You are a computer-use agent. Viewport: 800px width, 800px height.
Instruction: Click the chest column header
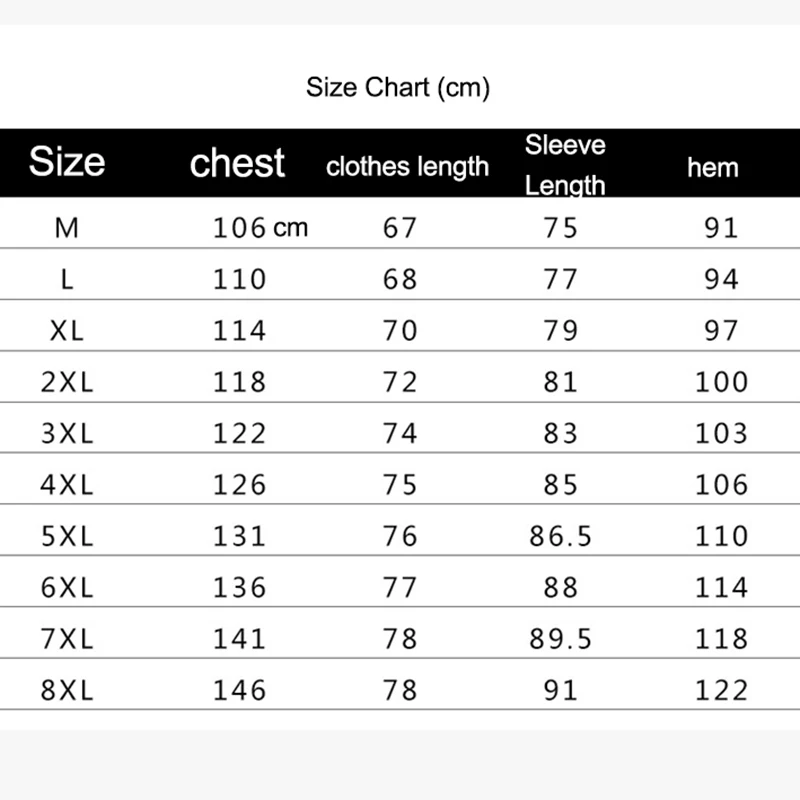tap(237, 163)
